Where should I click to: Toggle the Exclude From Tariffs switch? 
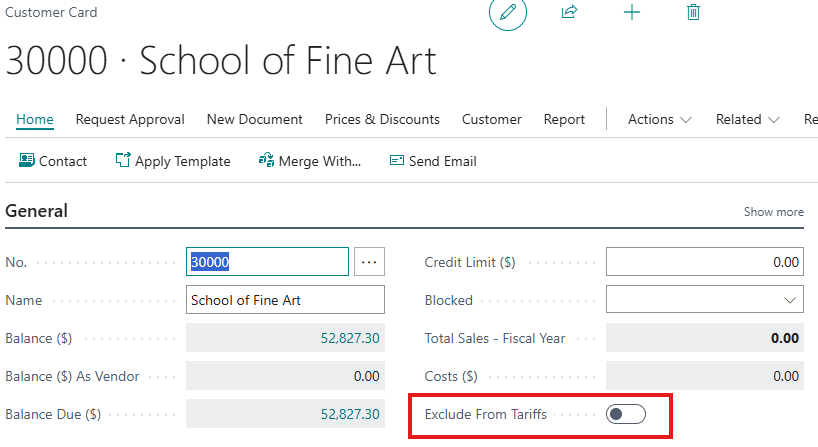[626, 414]
